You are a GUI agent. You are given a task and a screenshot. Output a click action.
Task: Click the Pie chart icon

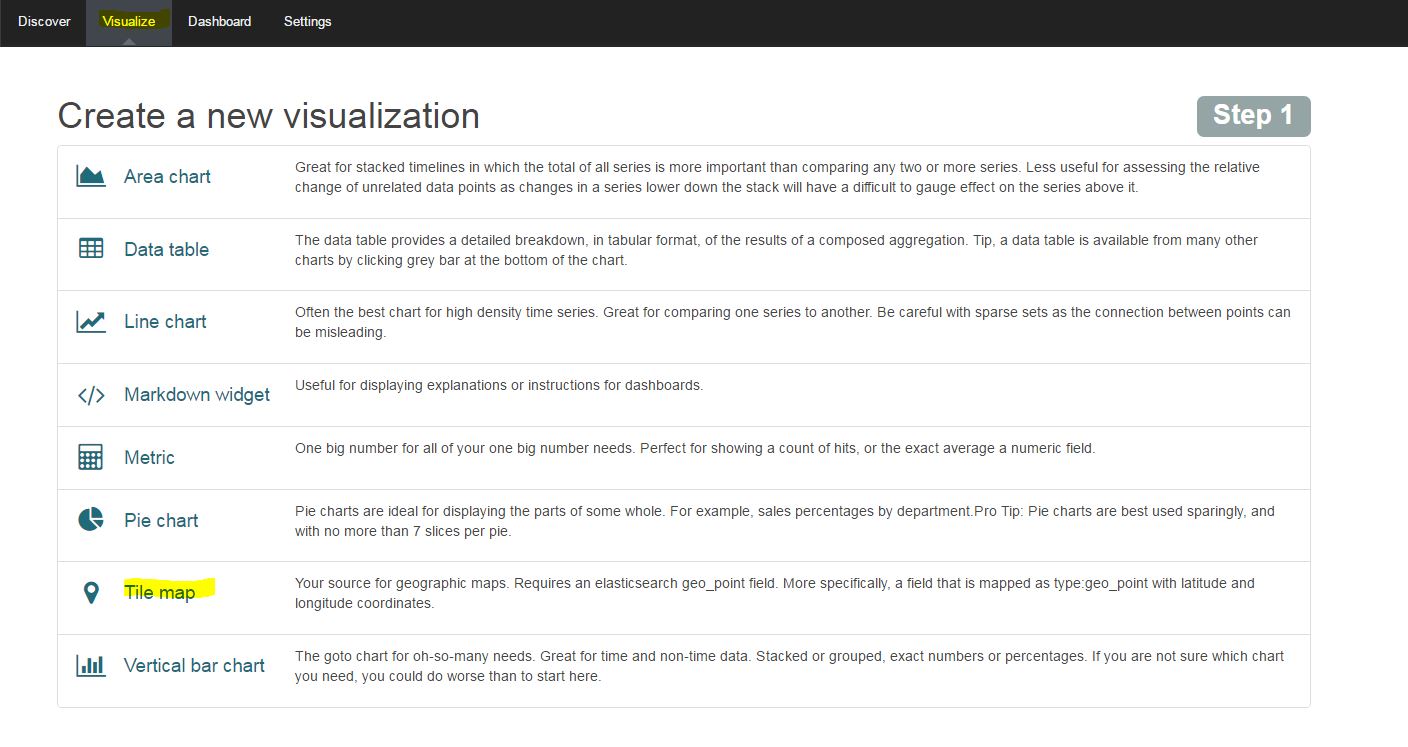tap(91, 520)
